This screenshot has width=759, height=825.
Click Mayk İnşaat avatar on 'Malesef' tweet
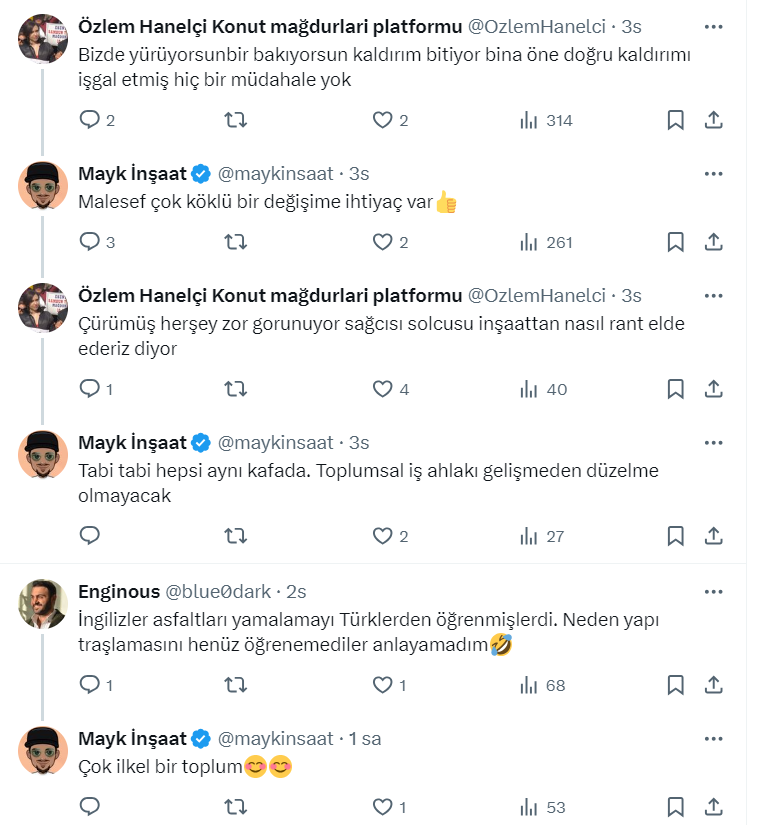43,184
